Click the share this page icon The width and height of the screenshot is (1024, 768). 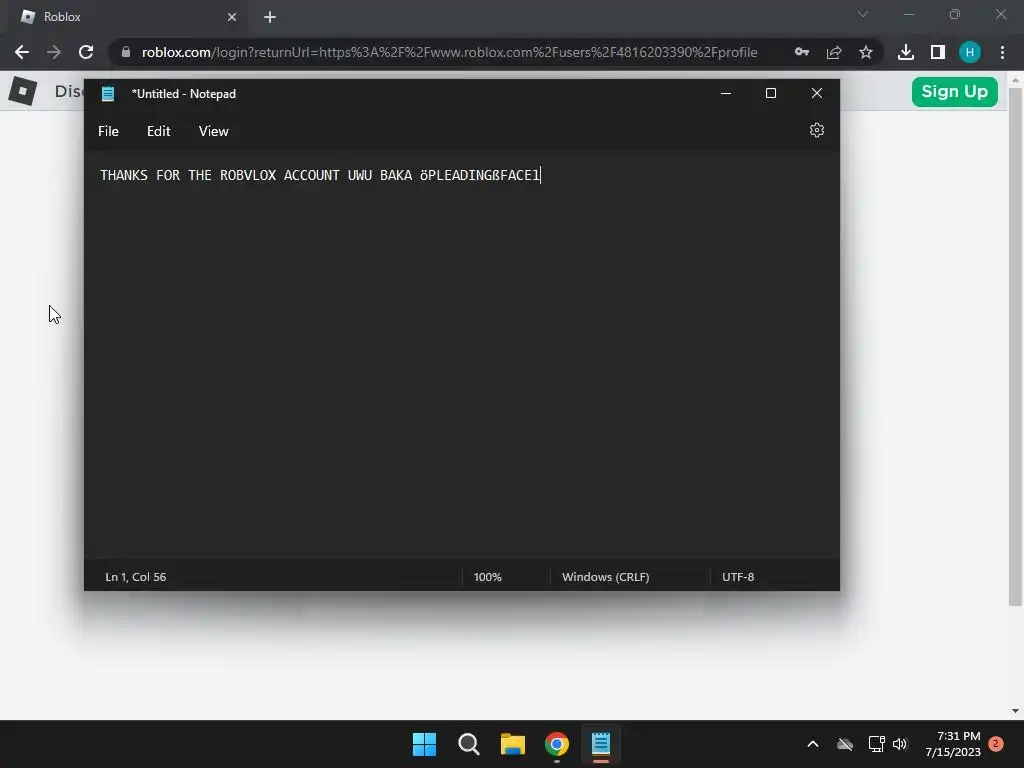pyautogui.click(x=834, y=52)
